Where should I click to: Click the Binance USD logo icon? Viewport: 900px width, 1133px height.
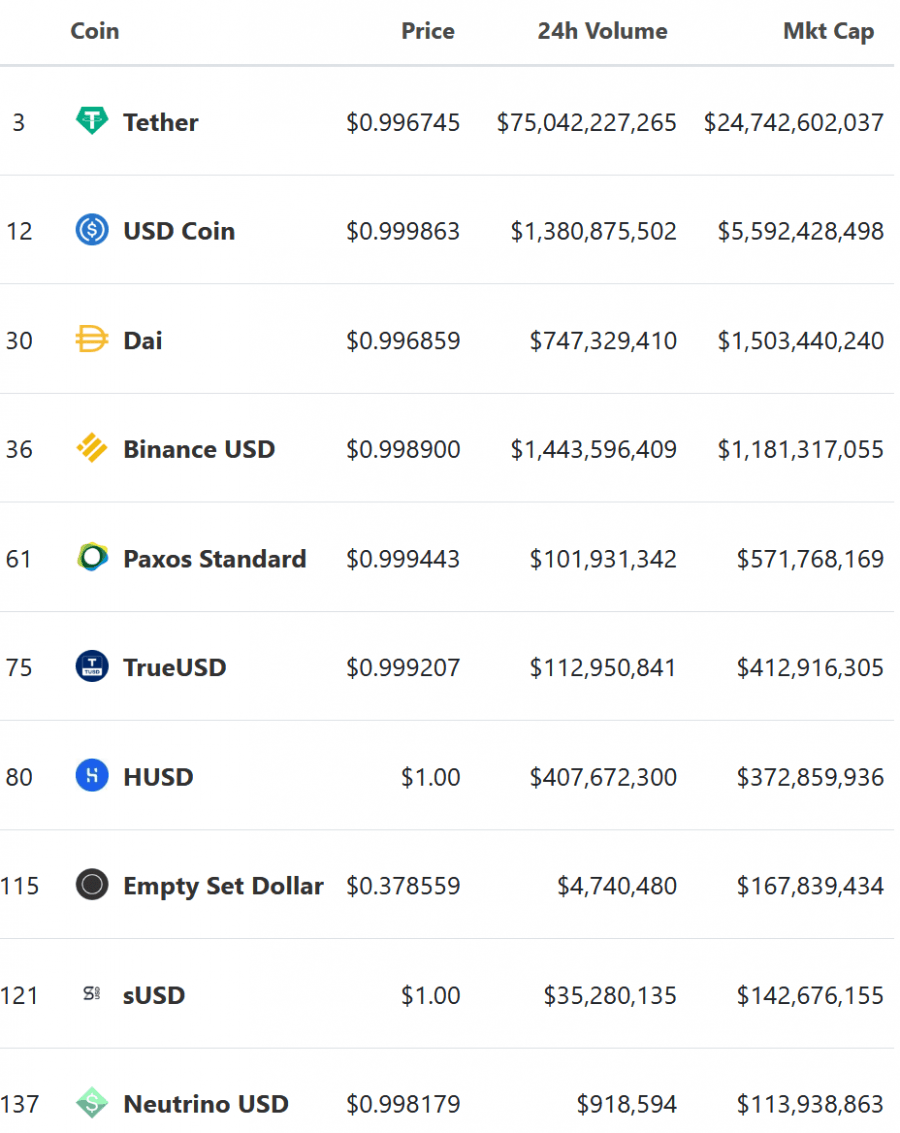[92, 449]
